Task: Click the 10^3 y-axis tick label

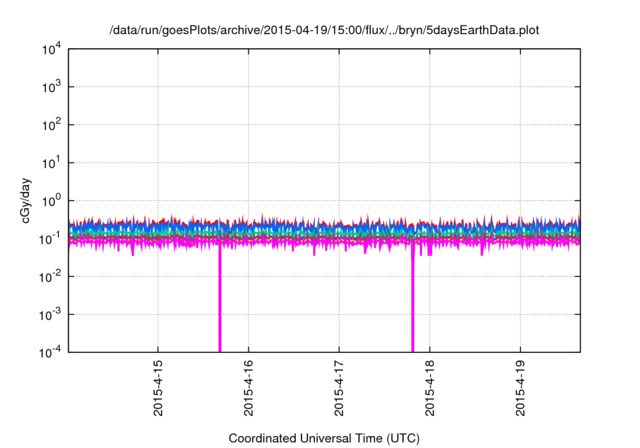Action: [52, 87]
